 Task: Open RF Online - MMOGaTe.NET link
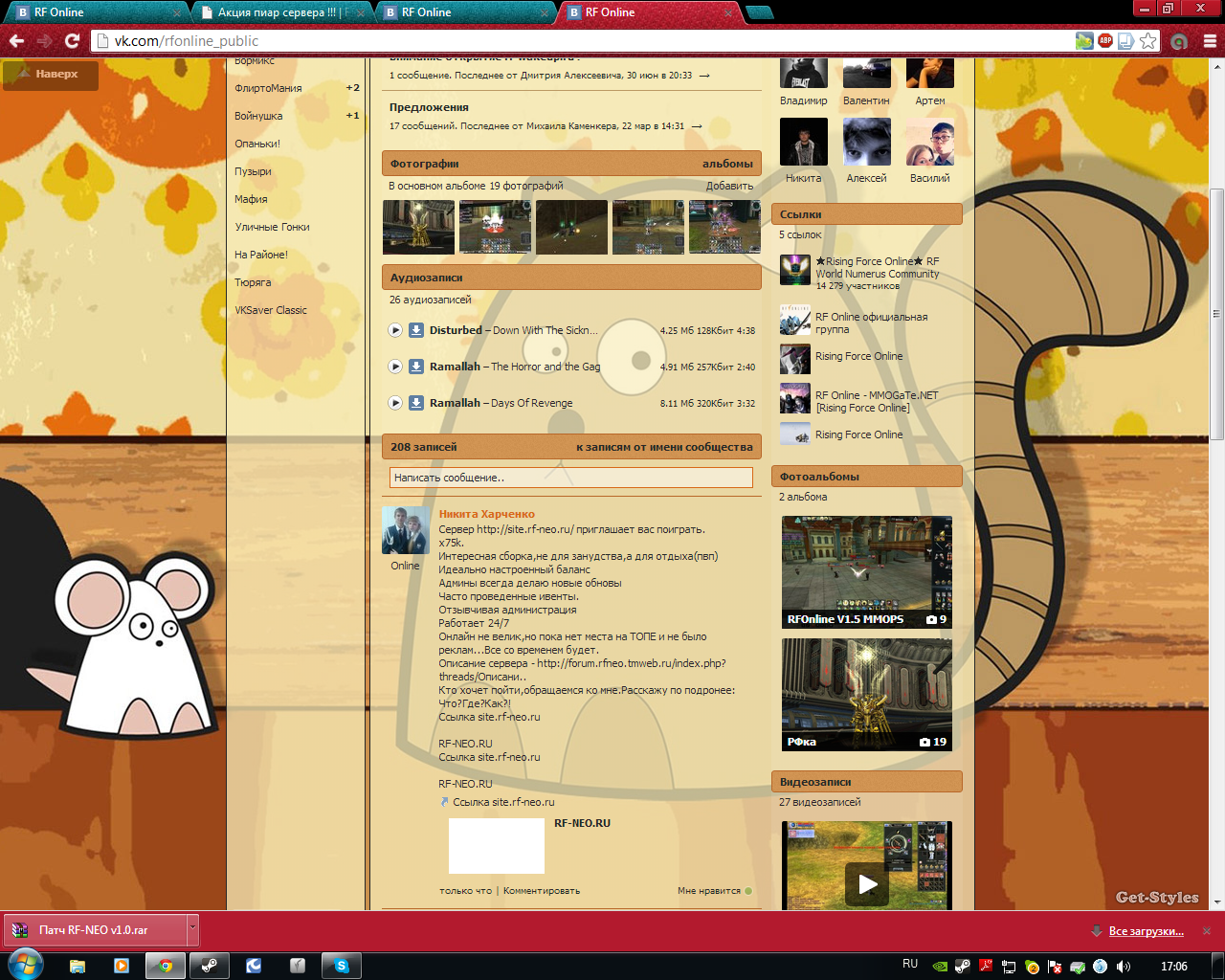coord(877,401)
